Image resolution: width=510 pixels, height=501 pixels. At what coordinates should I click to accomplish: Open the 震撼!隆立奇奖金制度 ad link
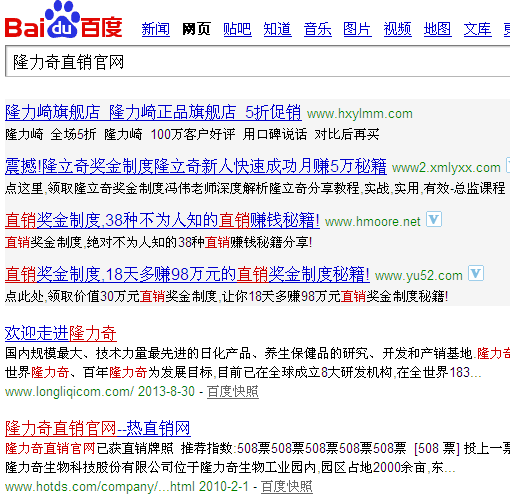click(196, 166)
